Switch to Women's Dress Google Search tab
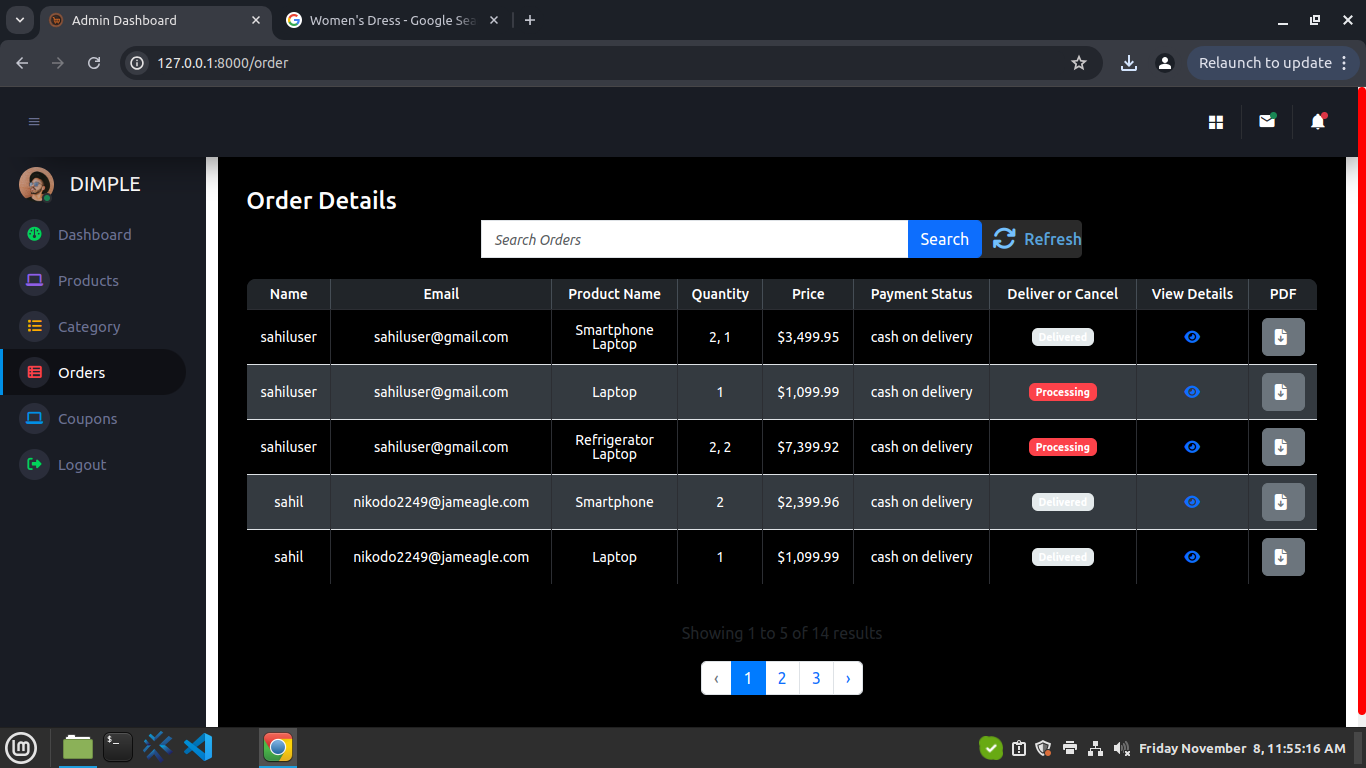The width and height of the screenshot is (1366, 768). pos(392,20)
